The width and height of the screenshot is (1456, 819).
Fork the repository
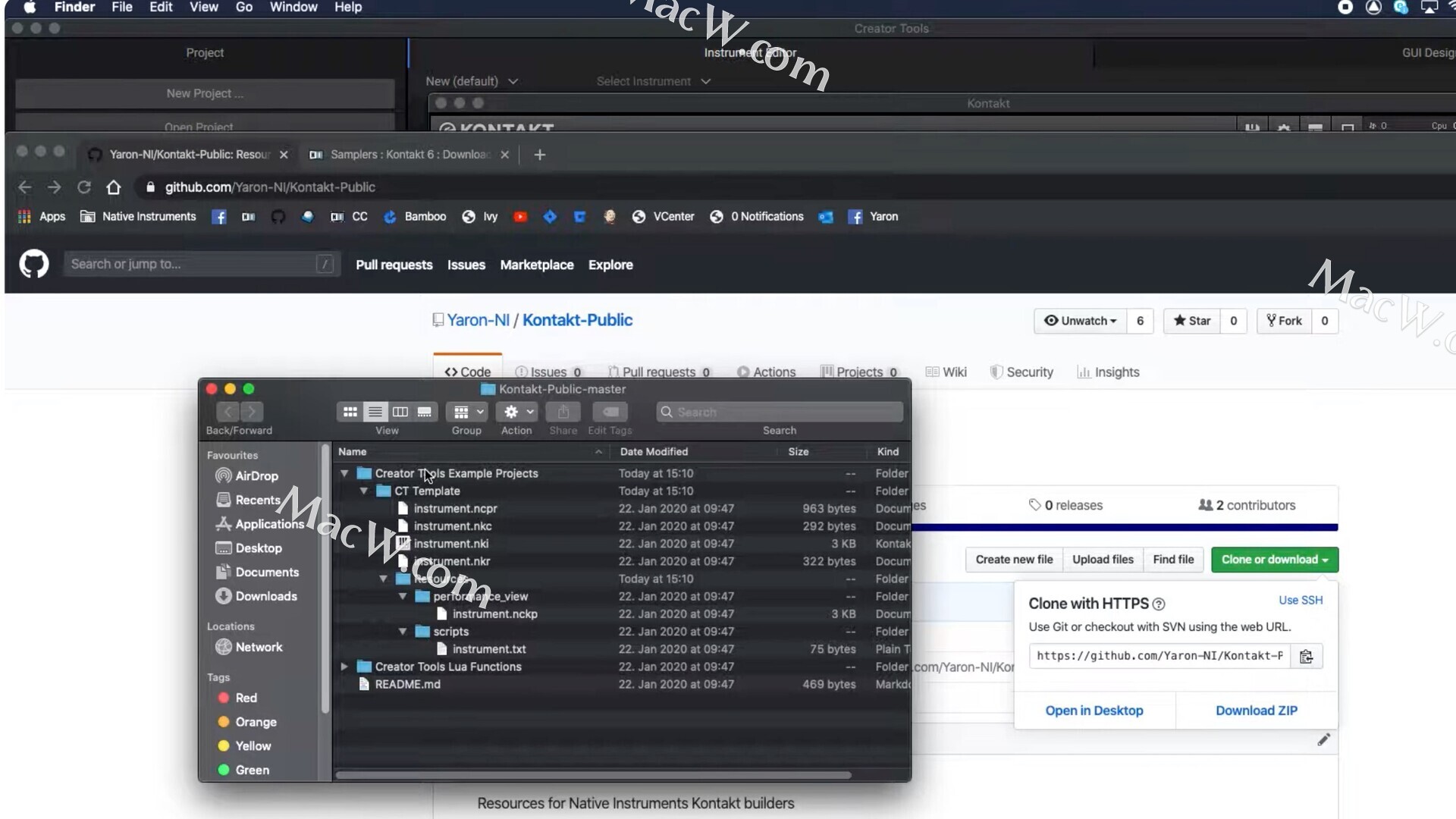pos(1284,321)
